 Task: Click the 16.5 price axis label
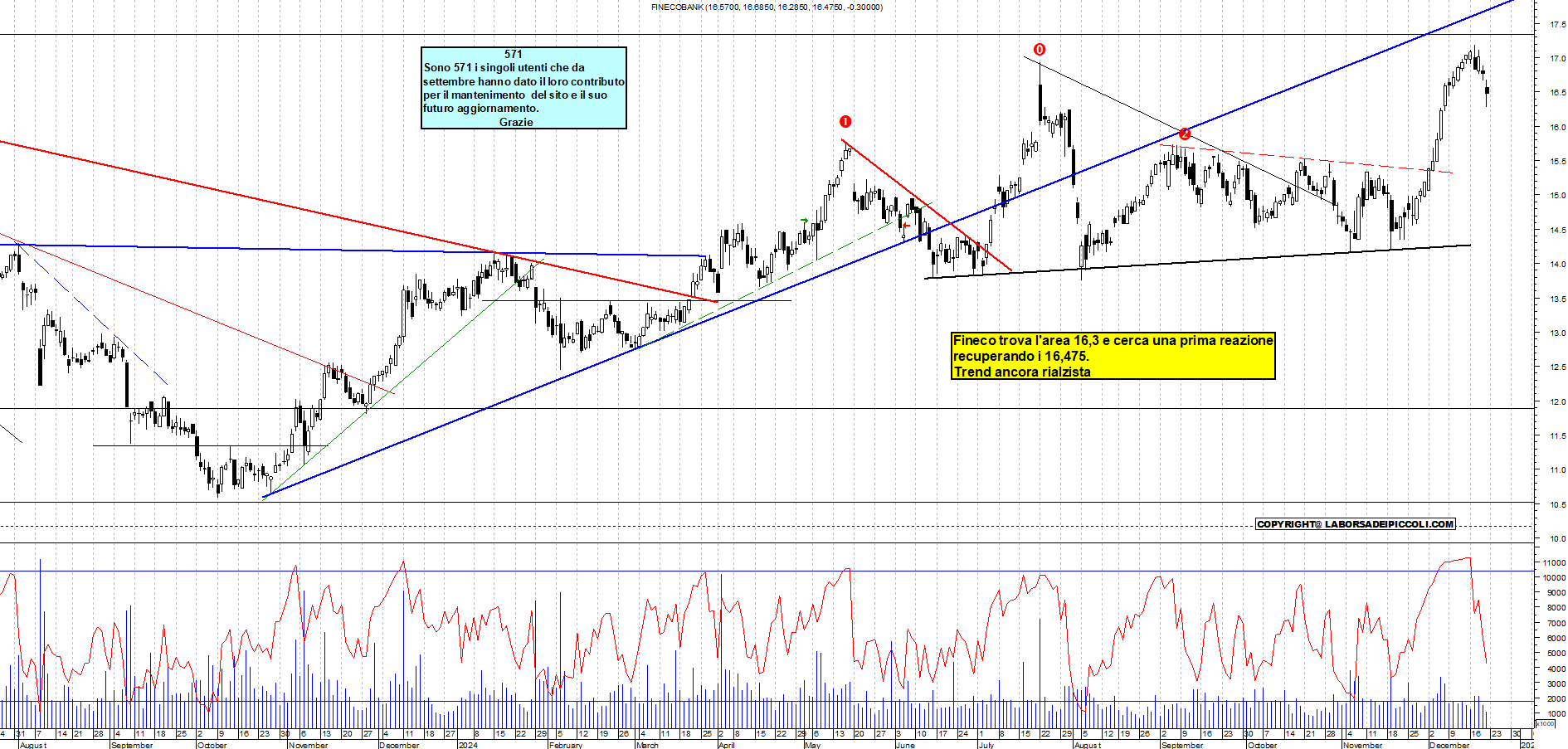1557,93
